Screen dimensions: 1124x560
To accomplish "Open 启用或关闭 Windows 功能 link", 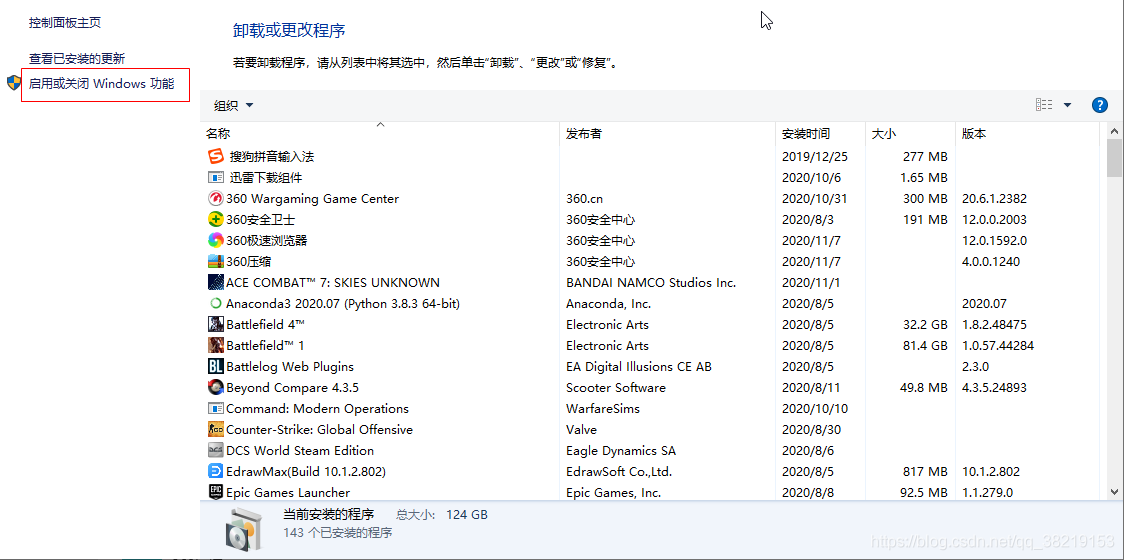I will tap(101, 84).
